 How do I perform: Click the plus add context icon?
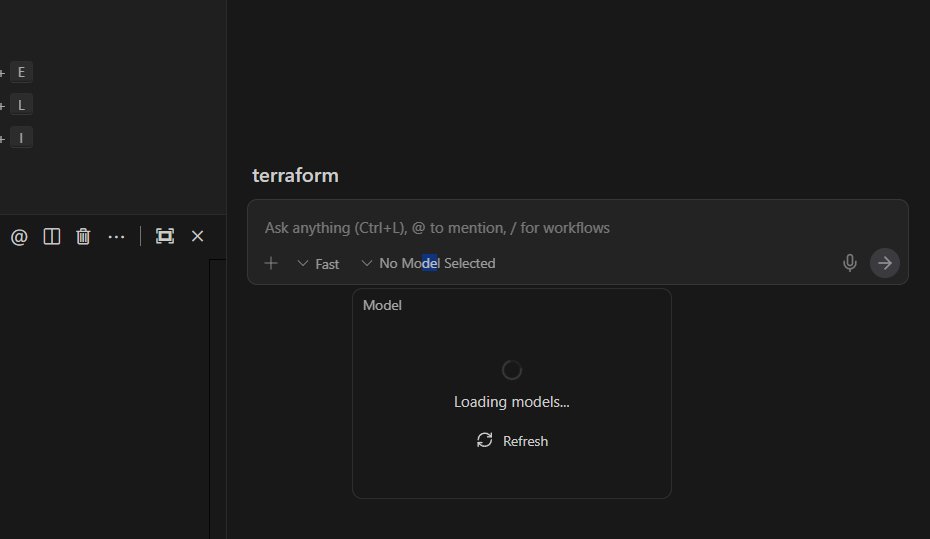pyautogui.click(x=271, y=263)
